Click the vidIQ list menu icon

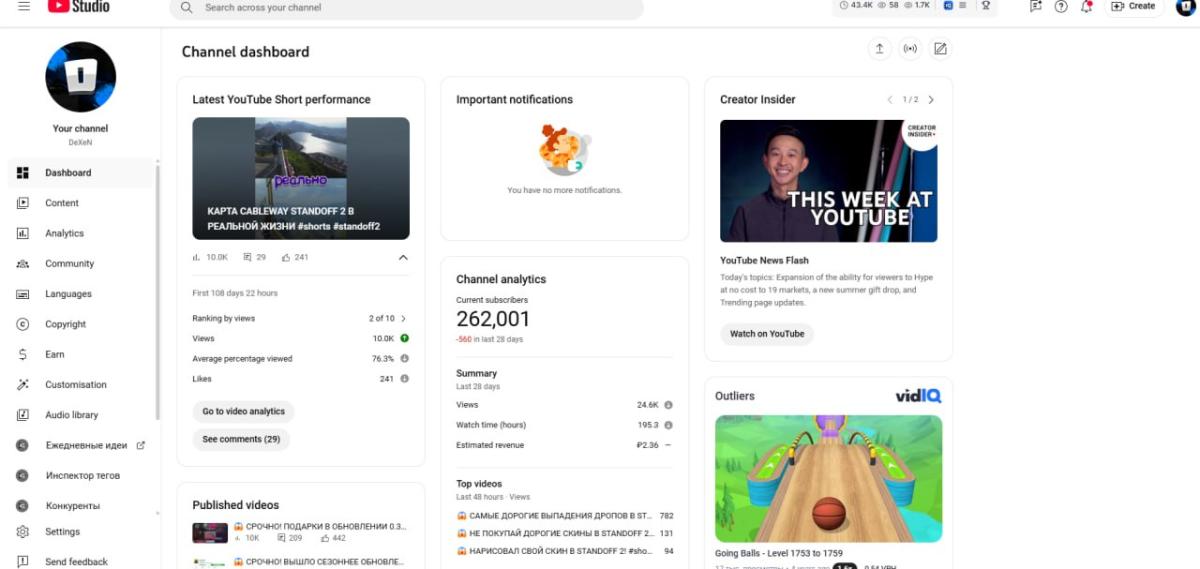point(963,5)
